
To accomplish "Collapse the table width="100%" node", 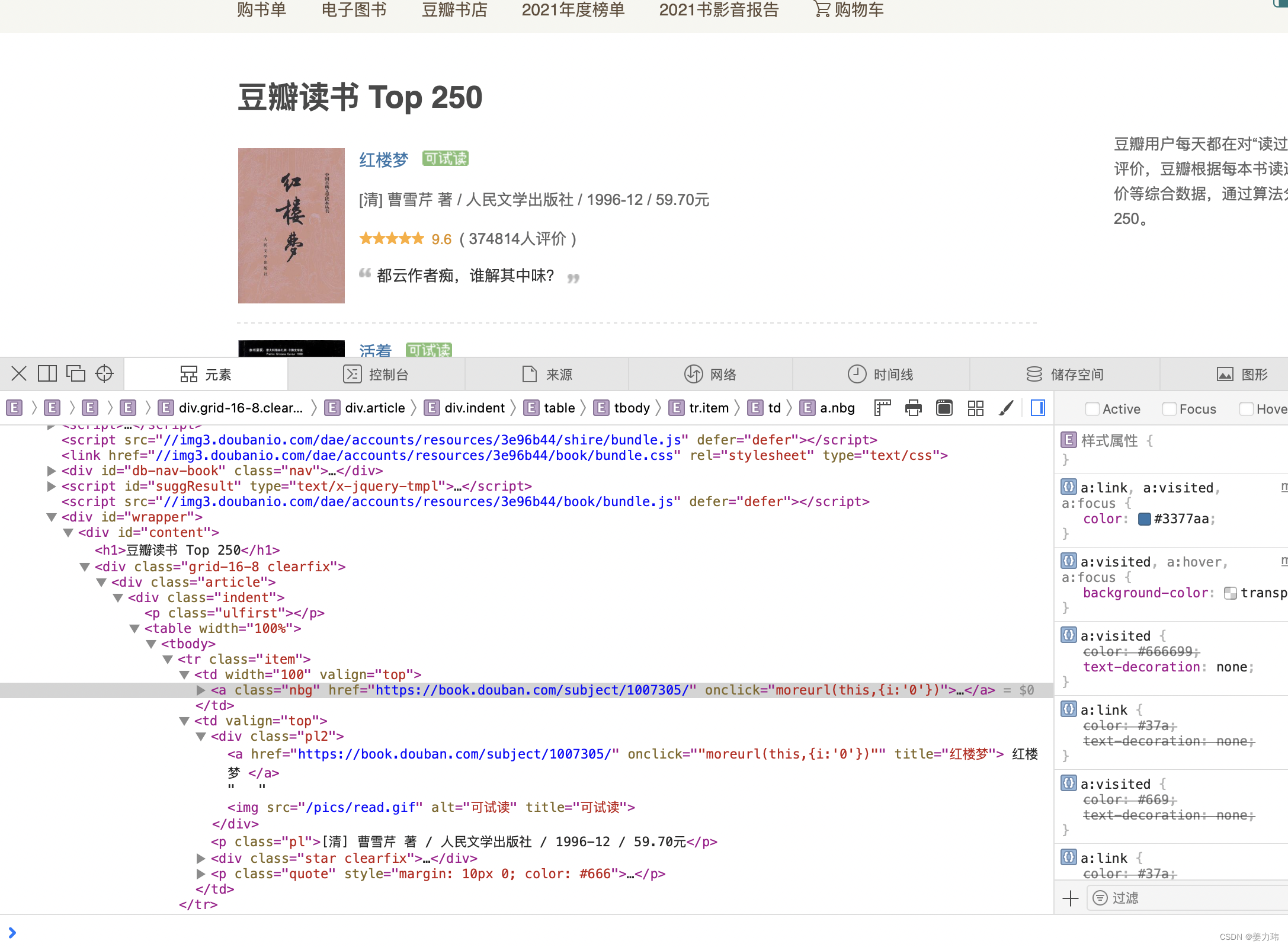I will (134, 629).
